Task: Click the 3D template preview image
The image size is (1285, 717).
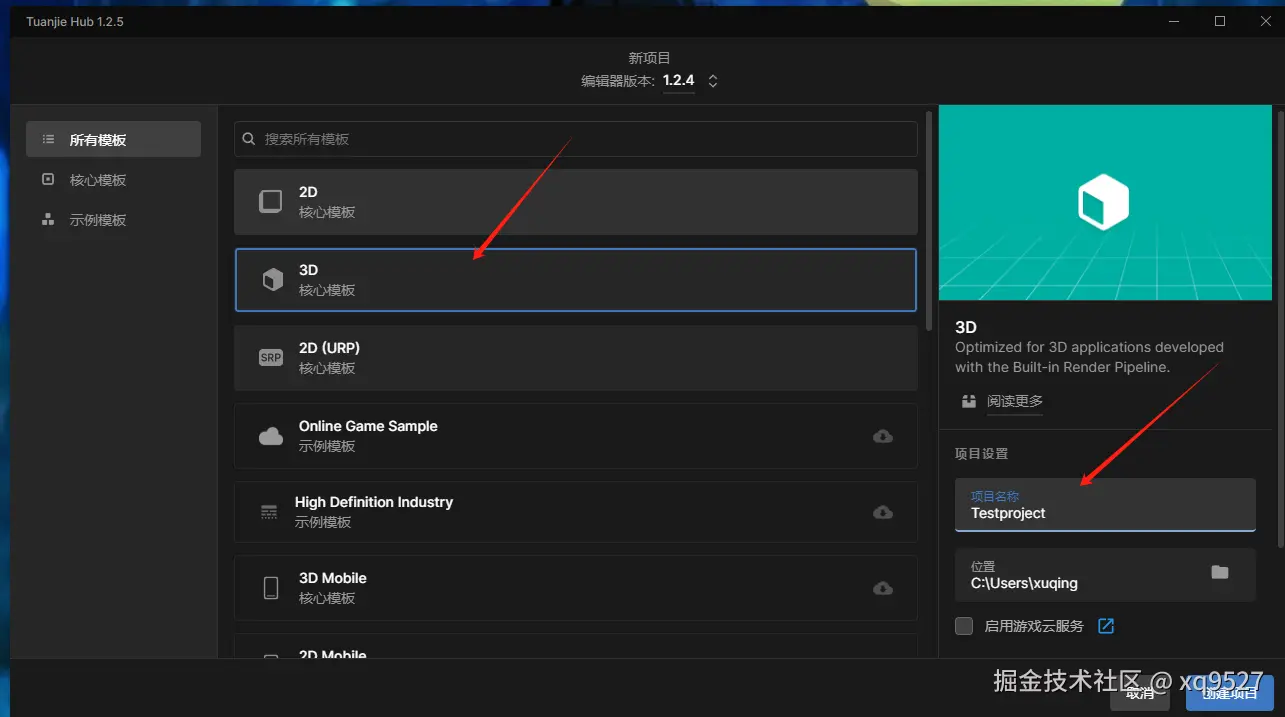Action: 1105,203
